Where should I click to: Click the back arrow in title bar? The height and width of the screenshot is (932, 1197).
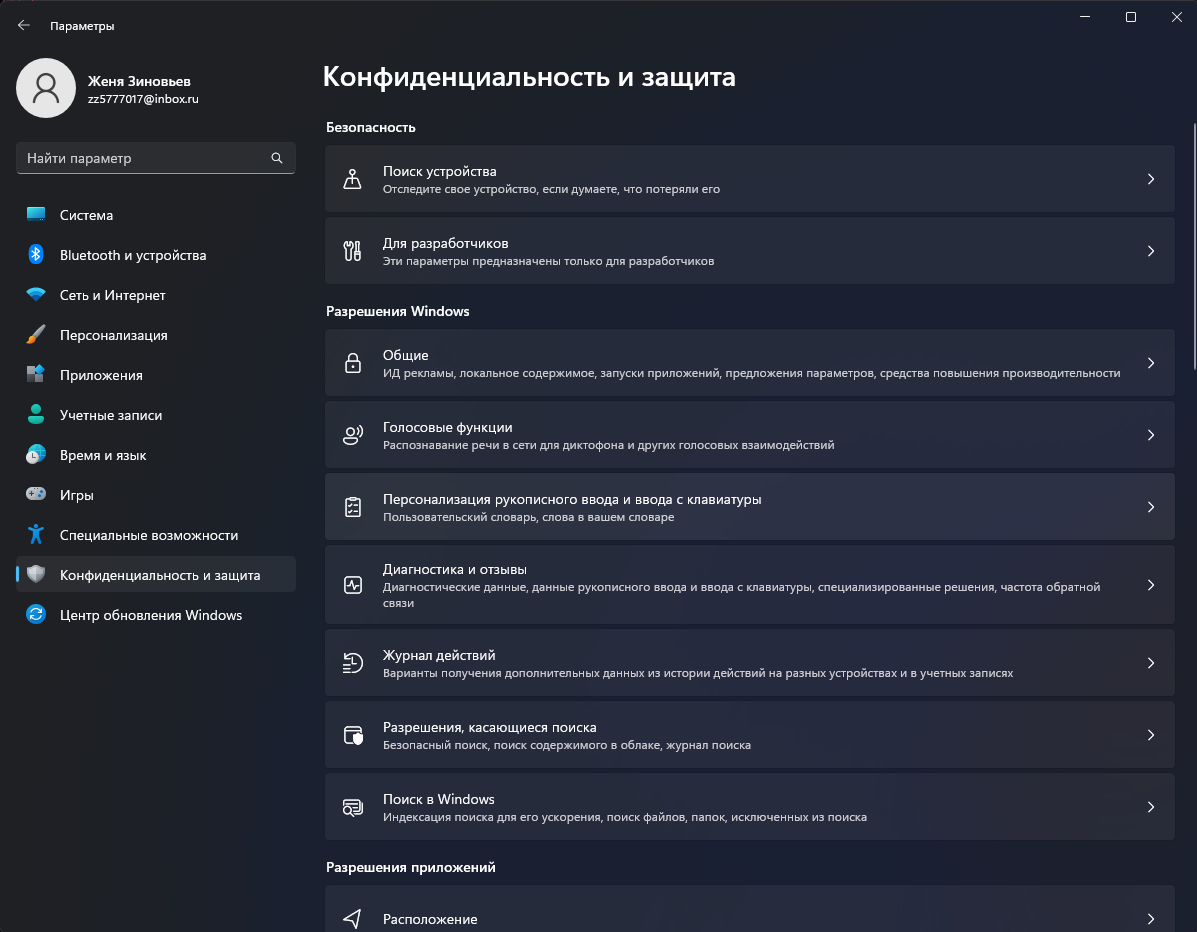click(x=24, y=25)
